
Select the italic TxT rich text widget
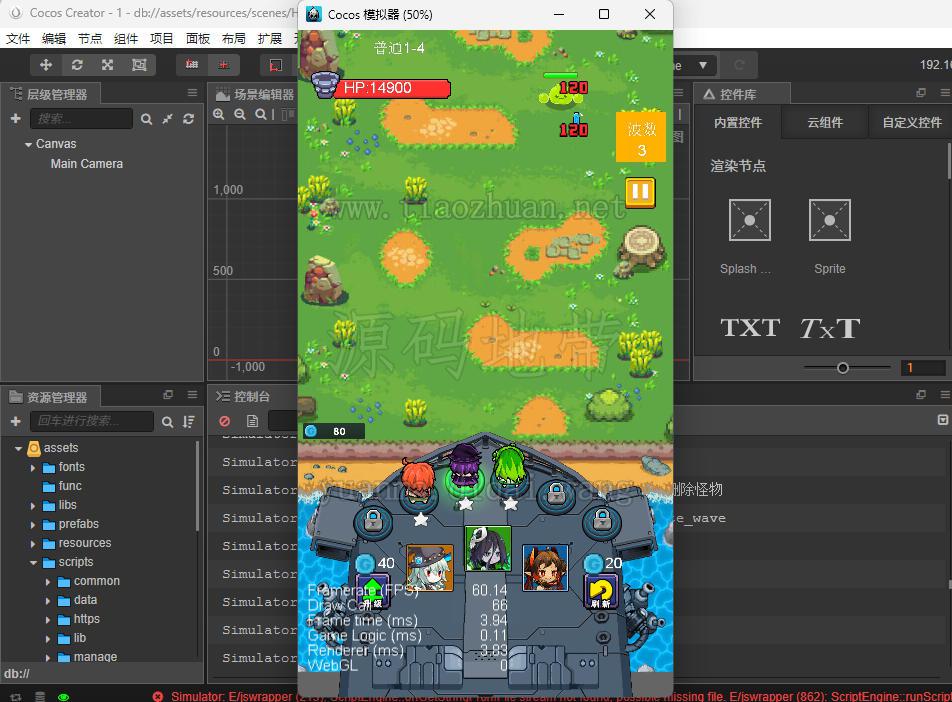(x=829, y=328)
